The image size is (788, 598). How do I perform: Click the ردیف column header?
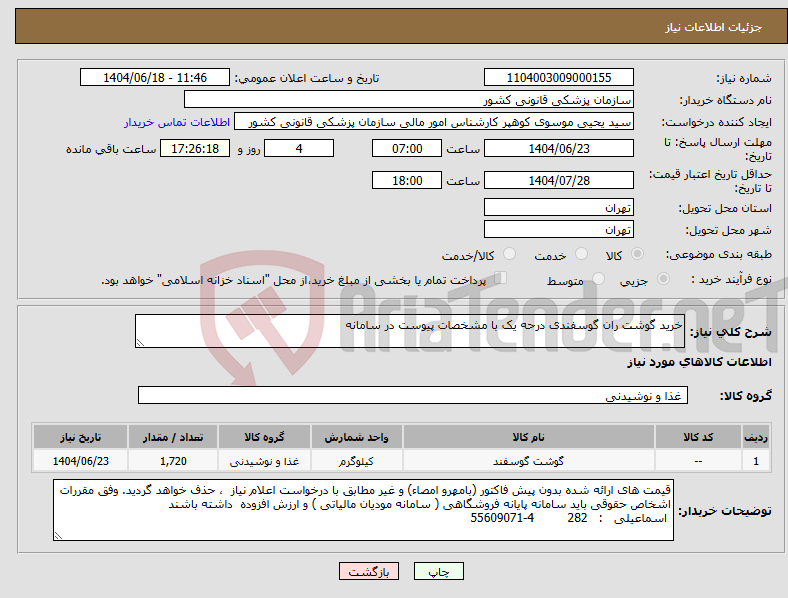click(x=756, y=437)
